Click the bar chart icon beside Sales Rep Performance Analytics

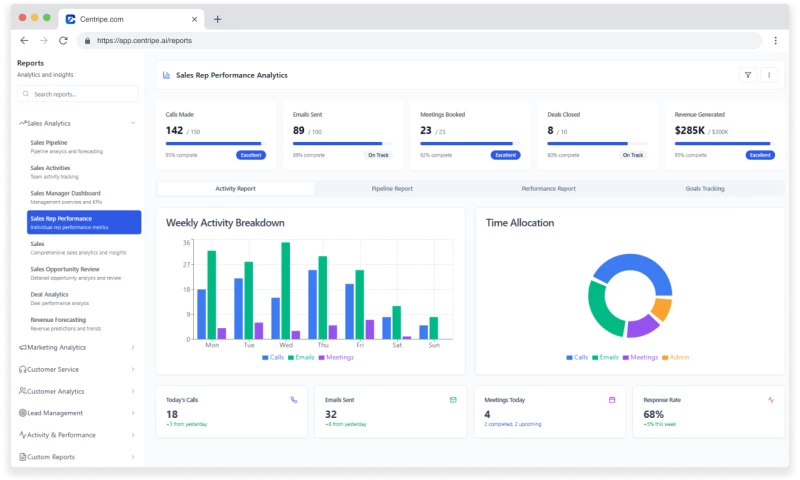tap(166, 75)
